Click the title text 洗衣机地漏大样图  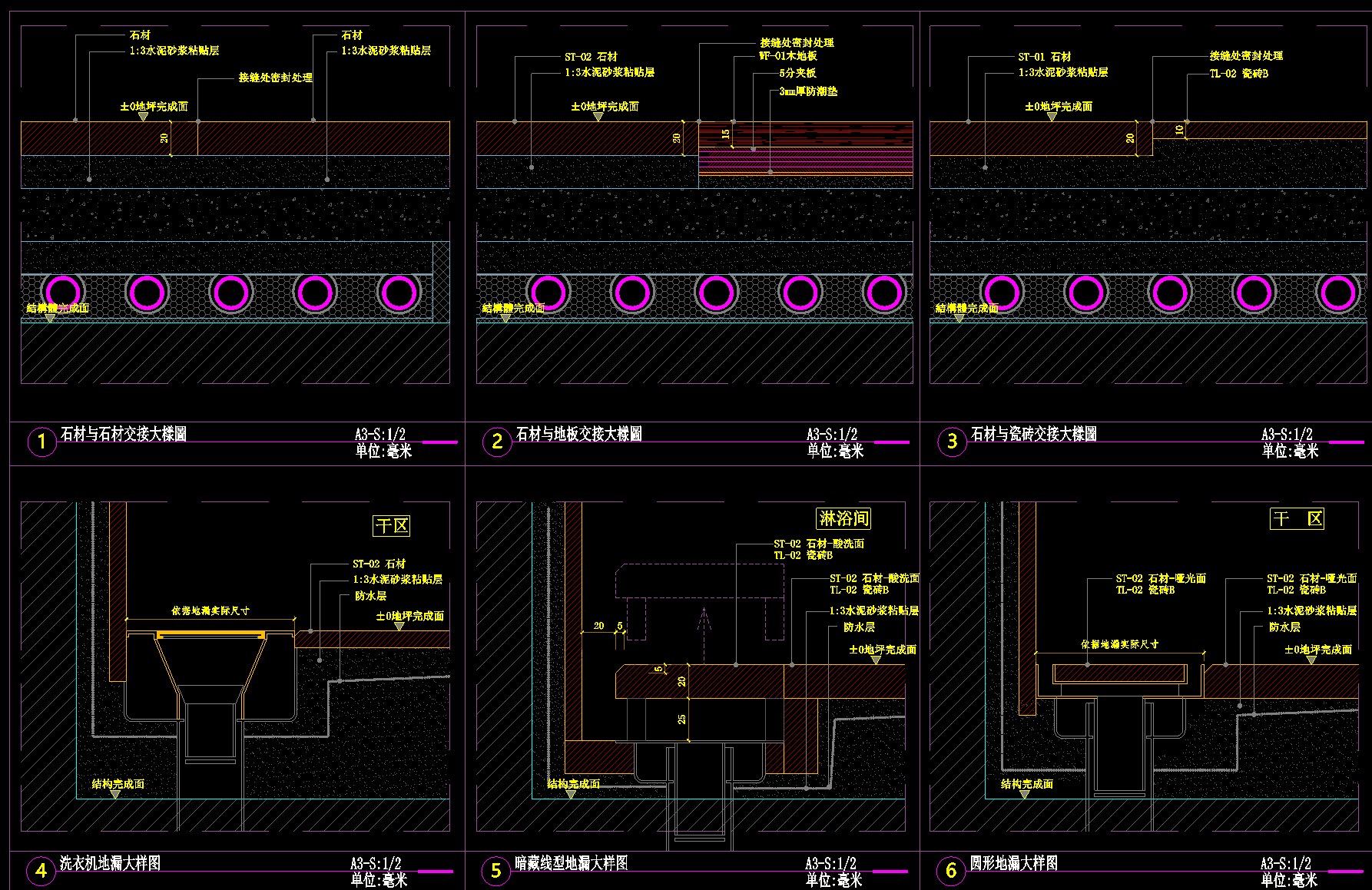tap(111, 862)
